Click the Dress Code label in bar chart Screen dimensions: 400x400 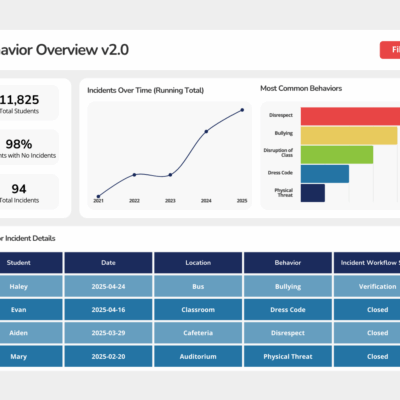tap(280, 173)
